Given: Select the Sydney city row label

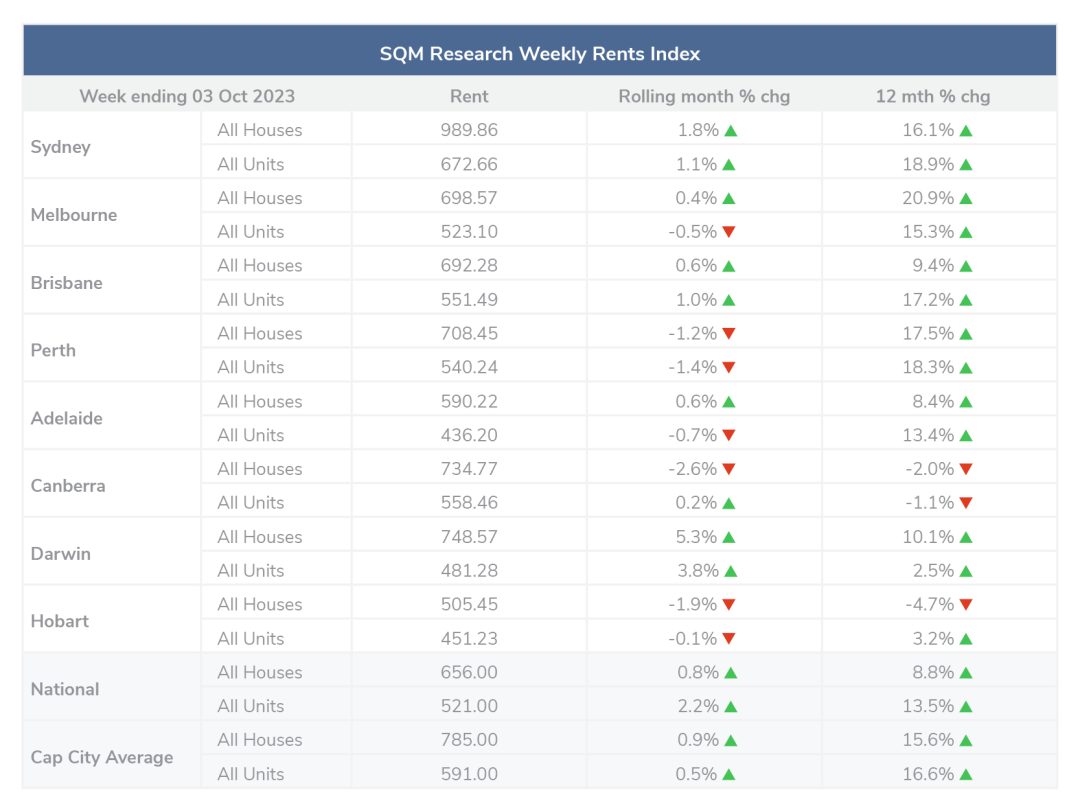Looking at the screenshot, I should 61,147.
